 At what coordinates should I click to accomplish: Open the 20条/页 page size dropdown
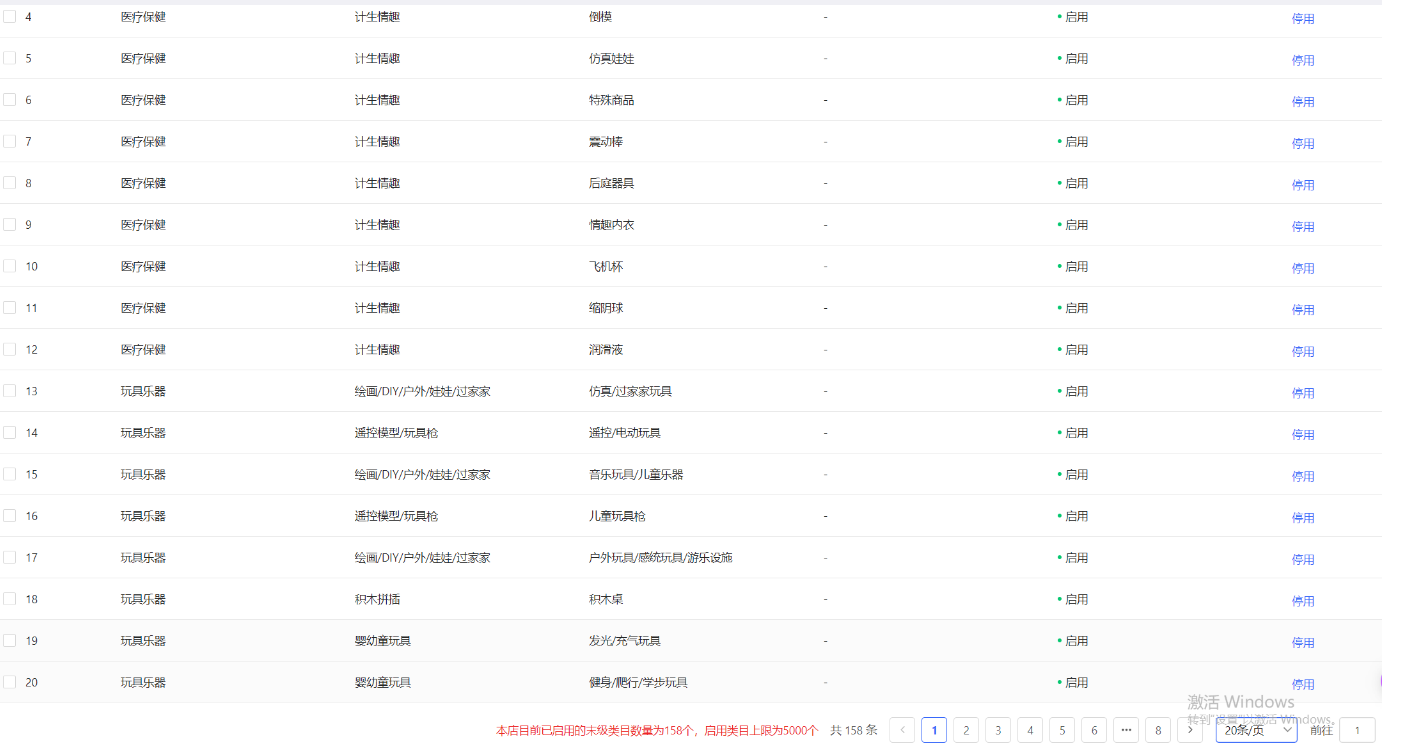coord(1256,730)
